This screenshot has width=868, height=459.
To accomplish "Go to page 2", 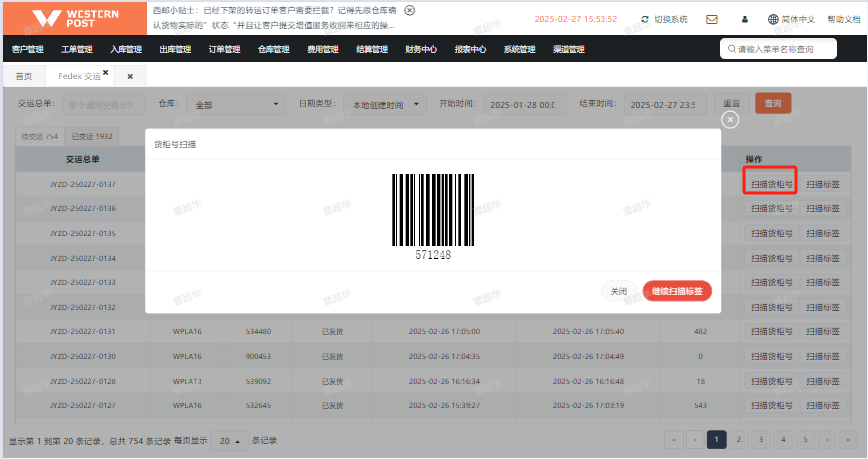I will [738, 440].
